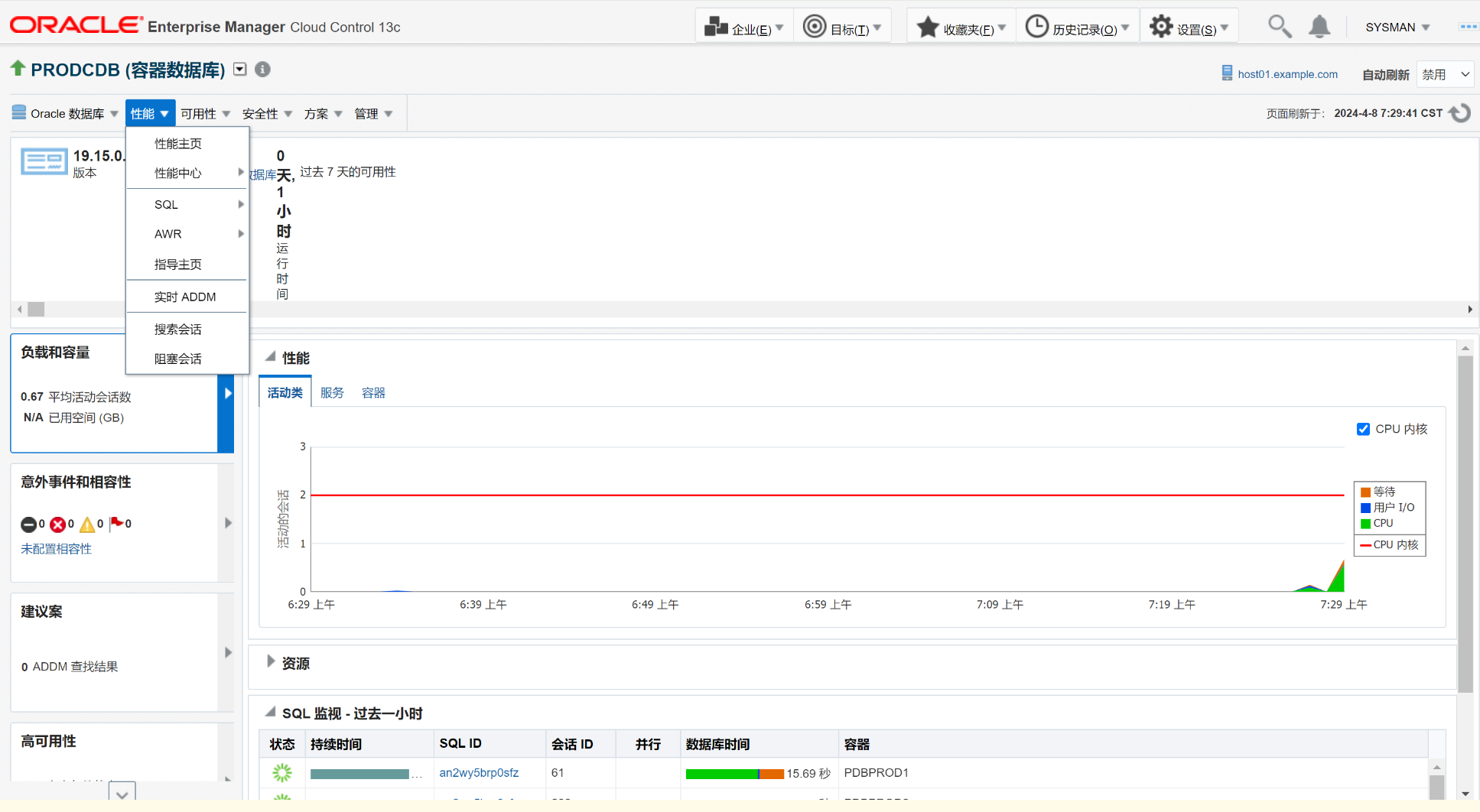Open the 性能中心 submenu

(187, 173)
